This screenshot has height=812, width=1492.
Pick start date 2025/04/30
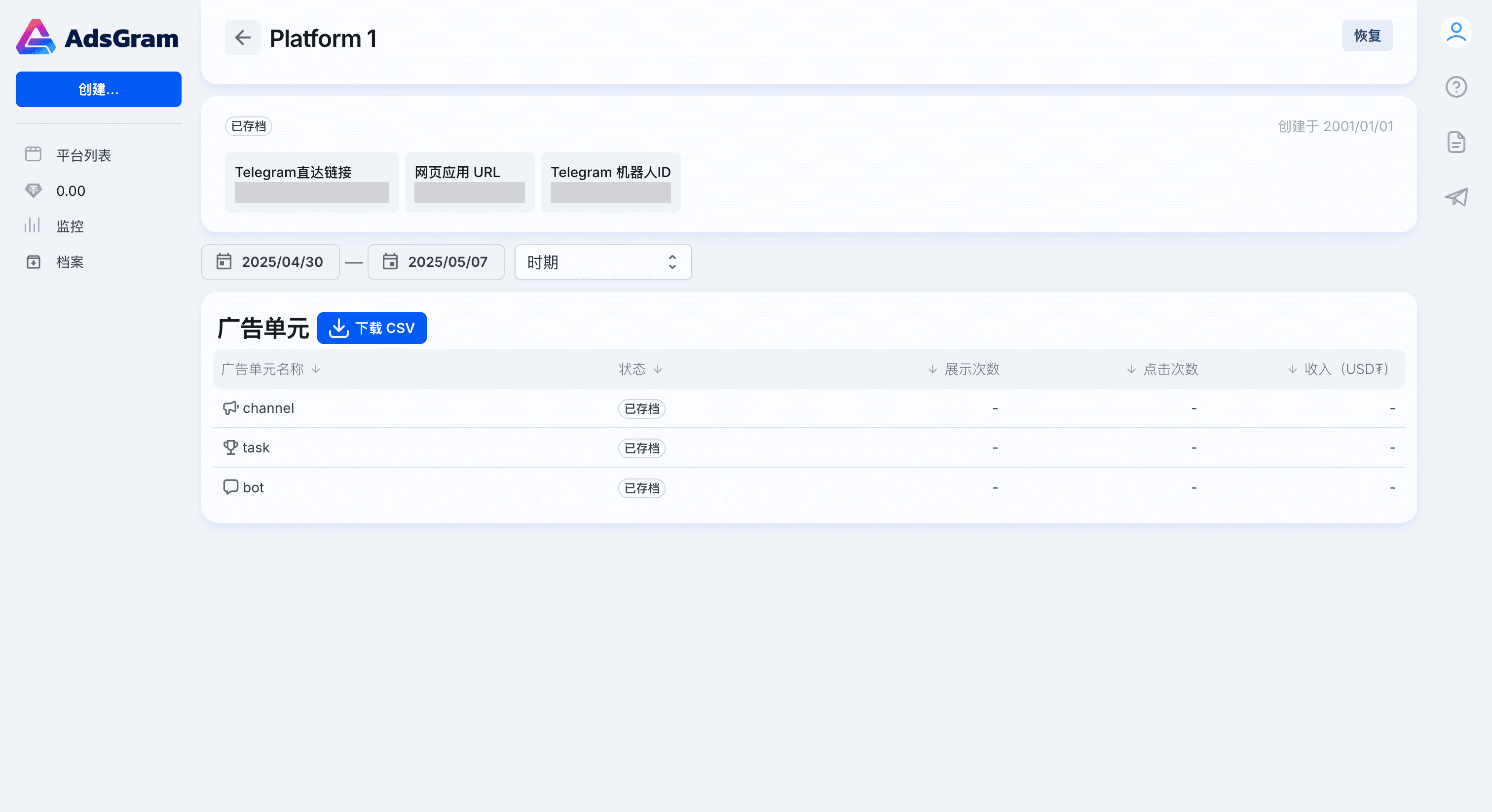point(270,262)
